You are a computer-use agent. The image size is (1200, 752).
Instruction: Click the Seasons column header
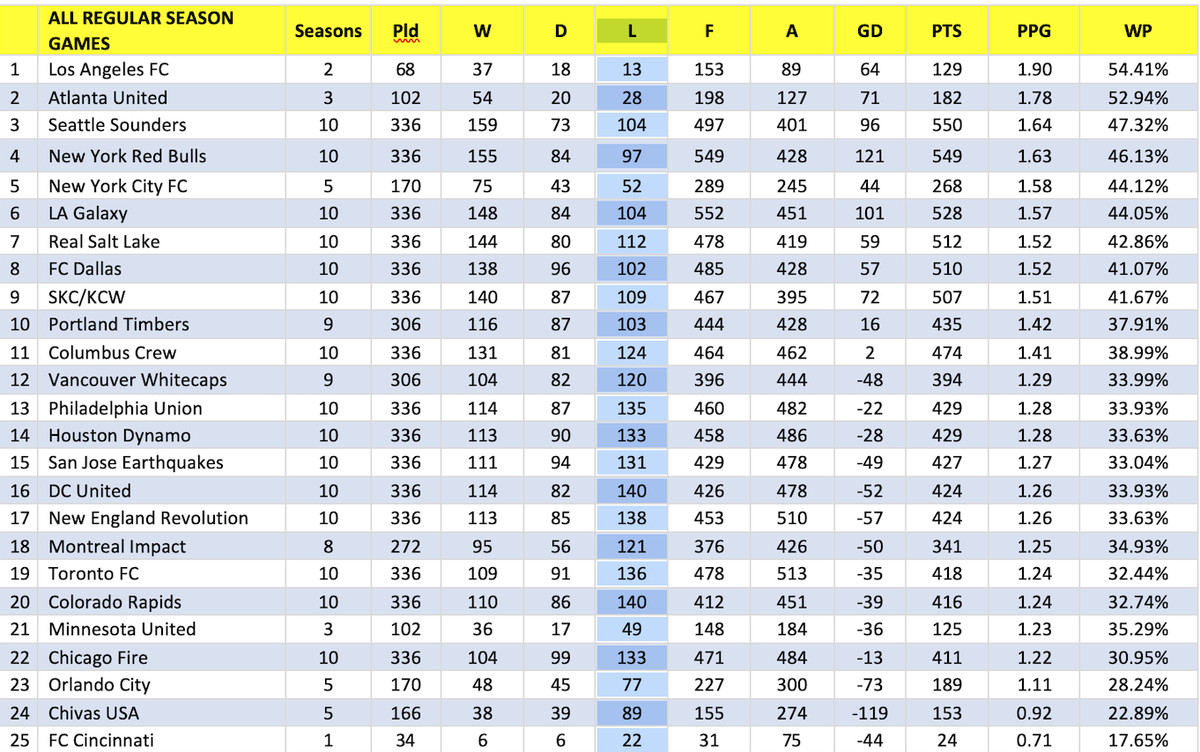(328, 31)
